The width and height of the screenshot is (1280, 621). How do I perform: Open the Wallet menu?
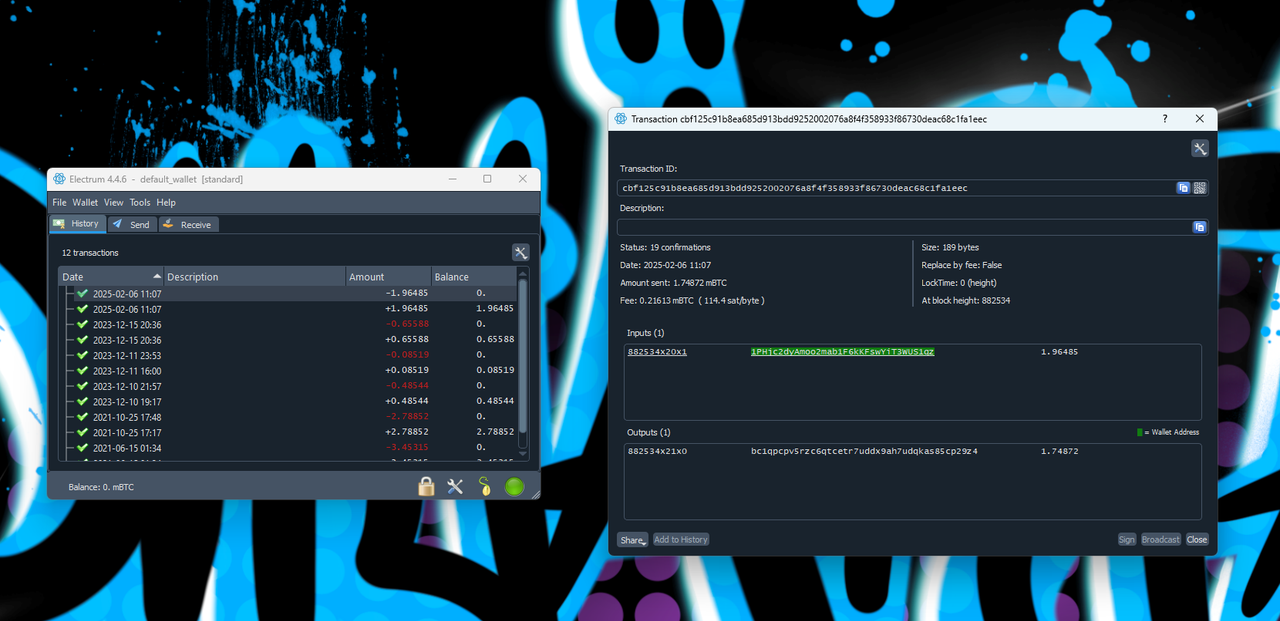(85, 202)
